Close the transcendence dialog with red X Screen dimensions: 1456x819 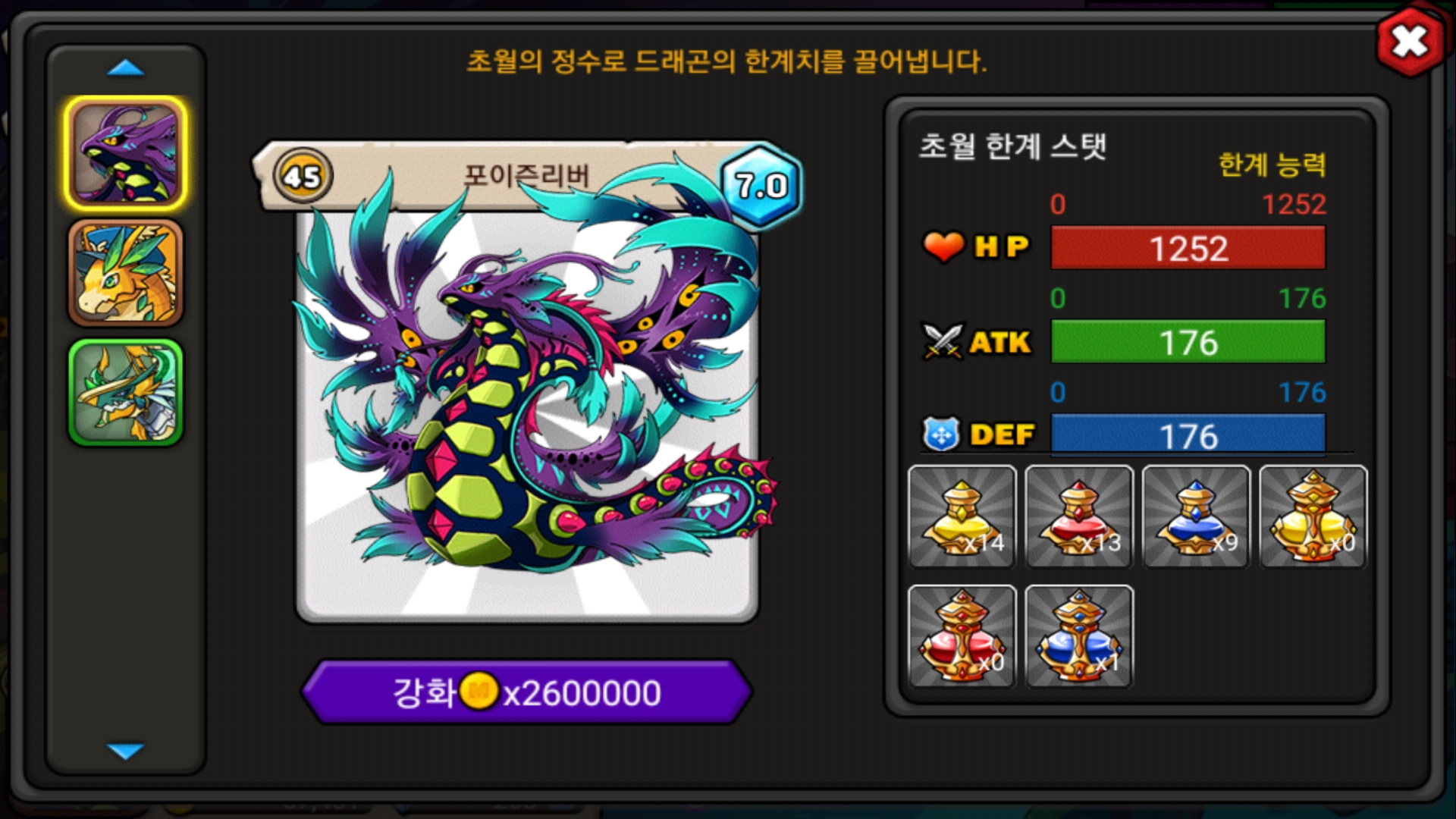coord(1410,42)
